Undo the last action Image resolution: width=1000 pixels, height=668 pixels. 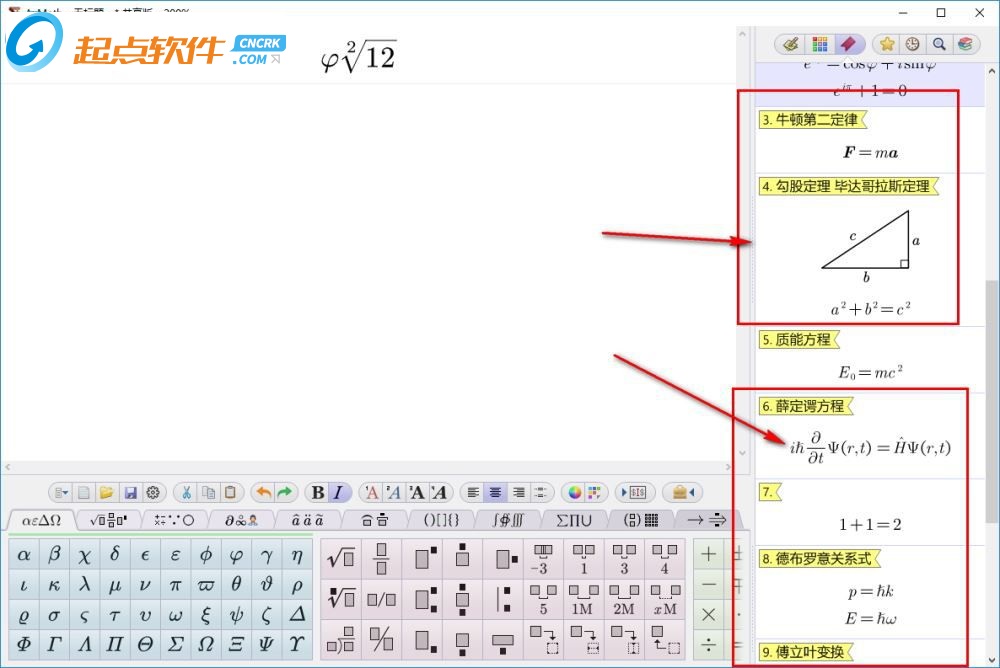(263, 493)
